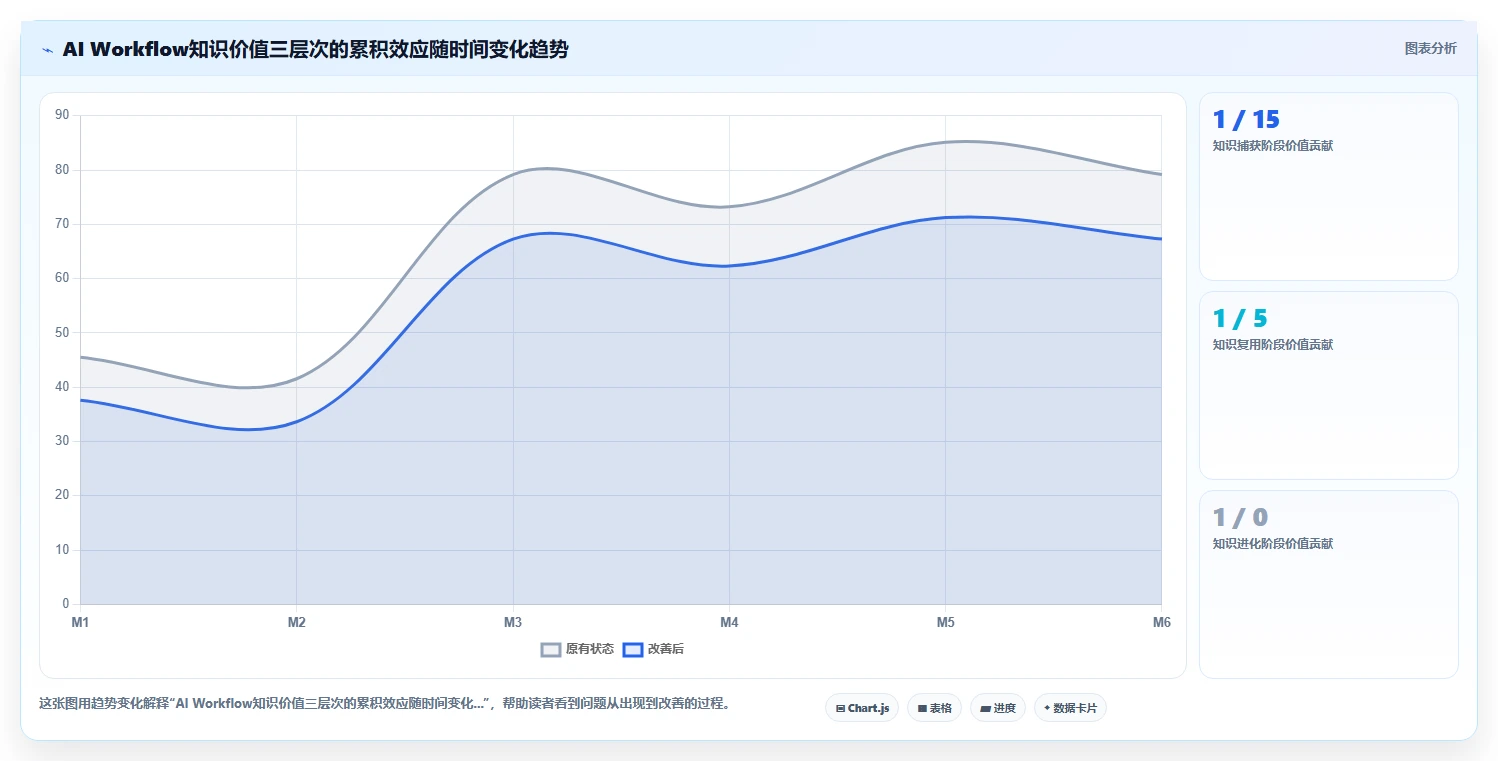
Task: Select the 表格 tag chip
Action: [934, 708]
